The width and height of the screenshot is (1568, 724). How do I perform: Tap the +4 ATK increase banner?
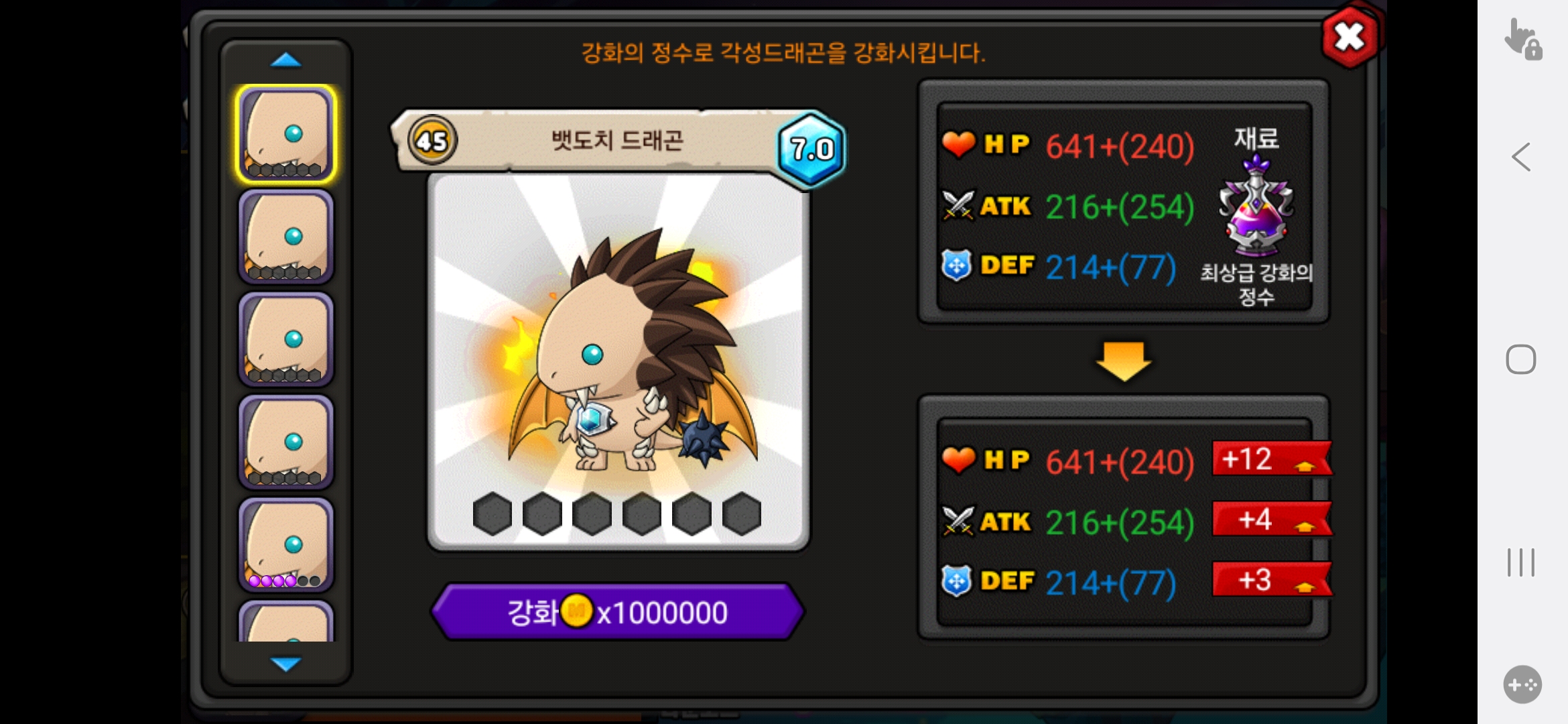[x=1272, y=520]
